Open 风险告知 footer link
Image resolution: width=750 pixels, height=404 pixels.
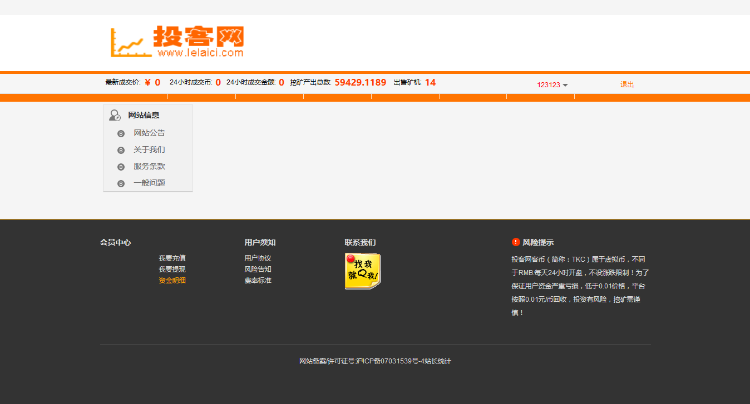[258, 269]
